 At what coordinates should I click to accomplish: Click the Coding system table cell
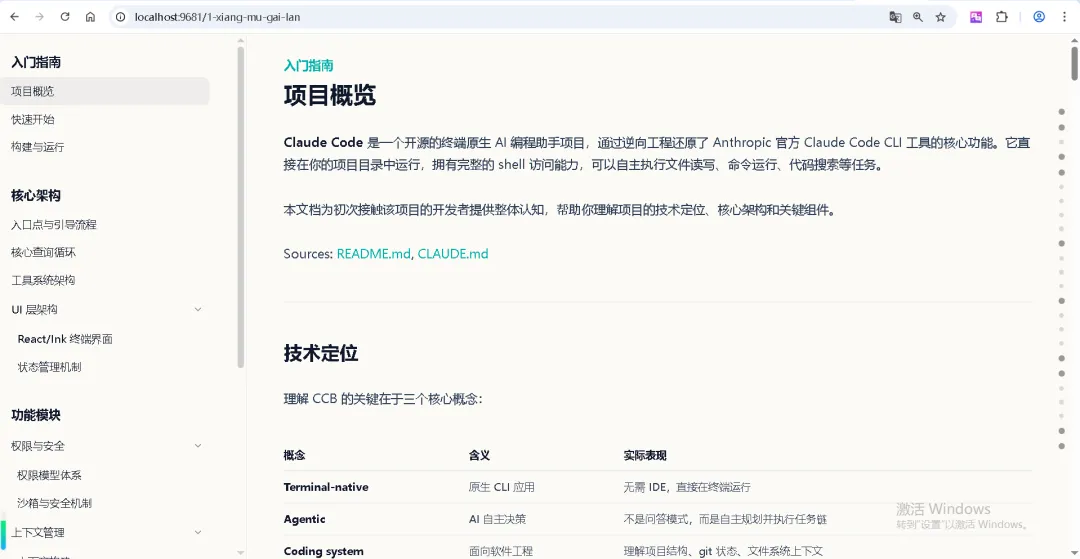pyautogui.click(x=324, y=551)
